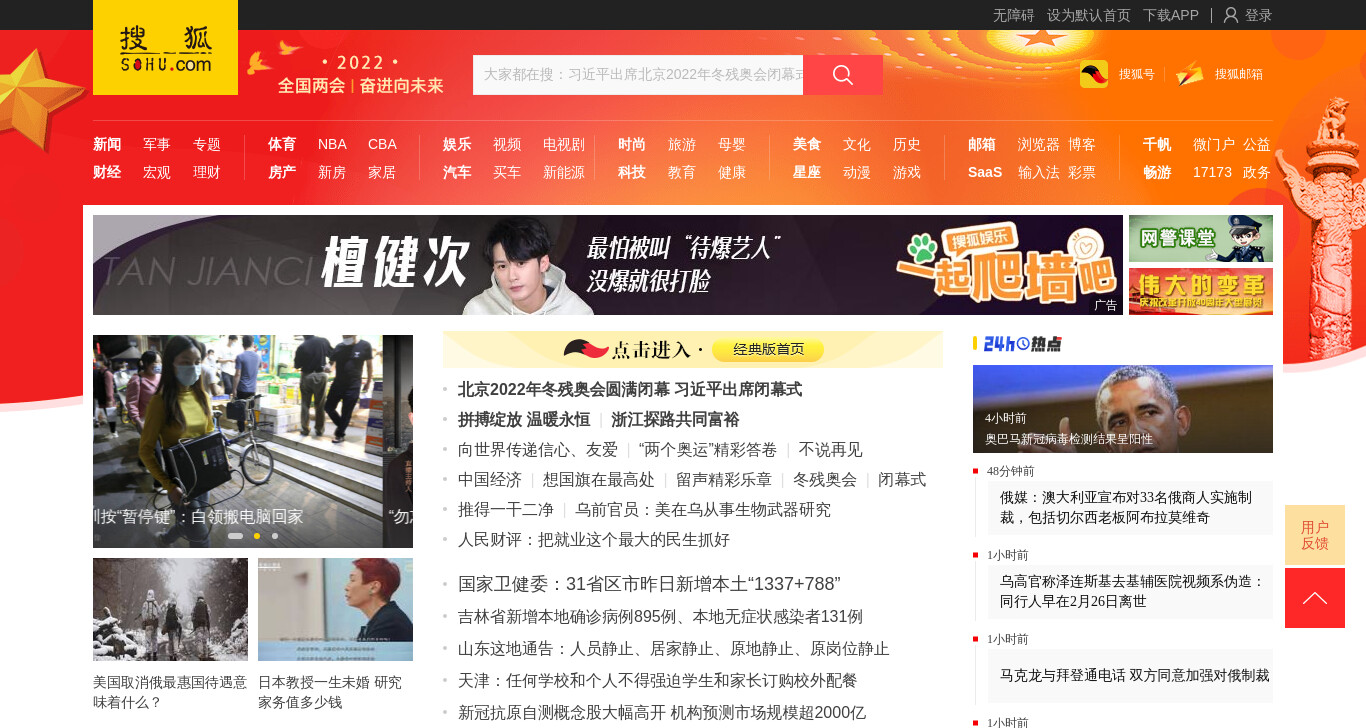Click the back-to-top arrow button
This screenshot has width=1366, height=728.
(x=1315, y=598)
